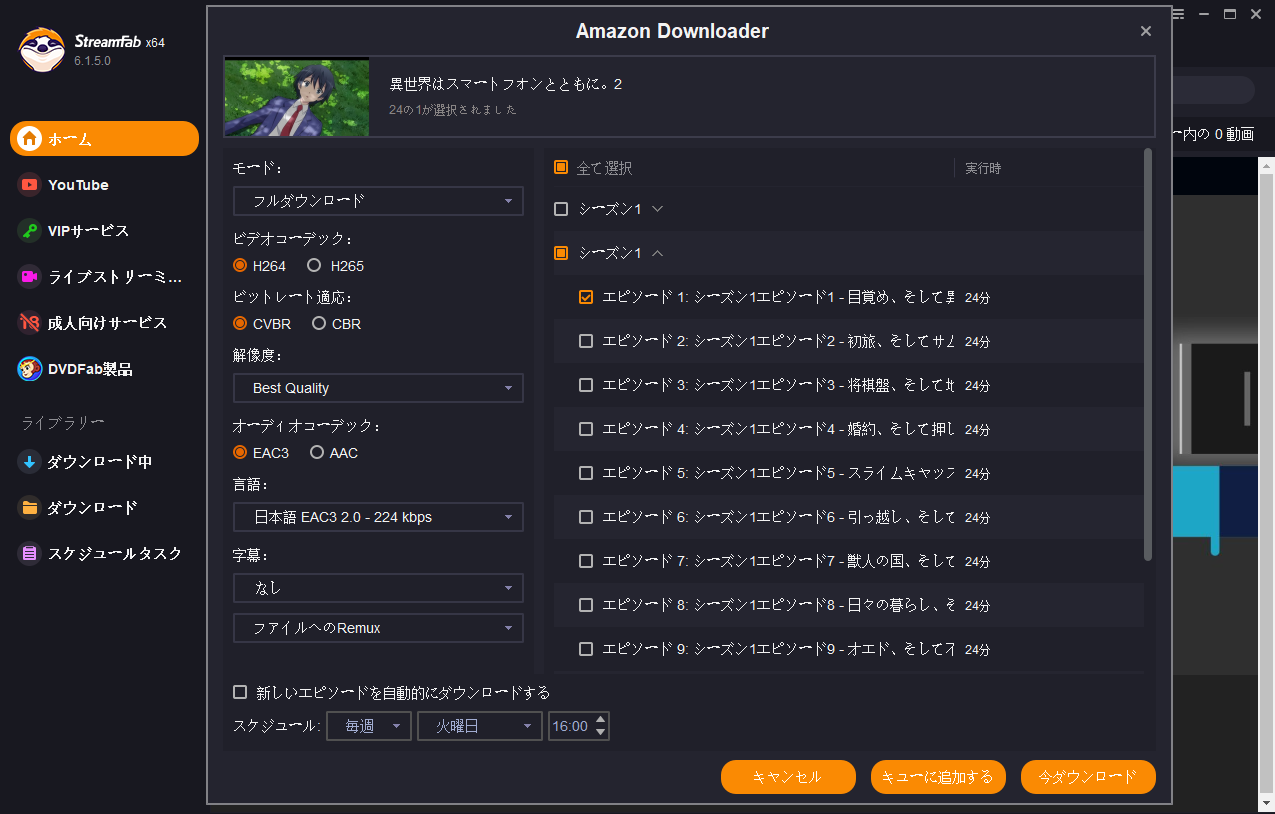Image resolution: width=1275 pixels, height=814 pixels.
Task: Select the H265 video codec radio button
Action: pos(314,265)
